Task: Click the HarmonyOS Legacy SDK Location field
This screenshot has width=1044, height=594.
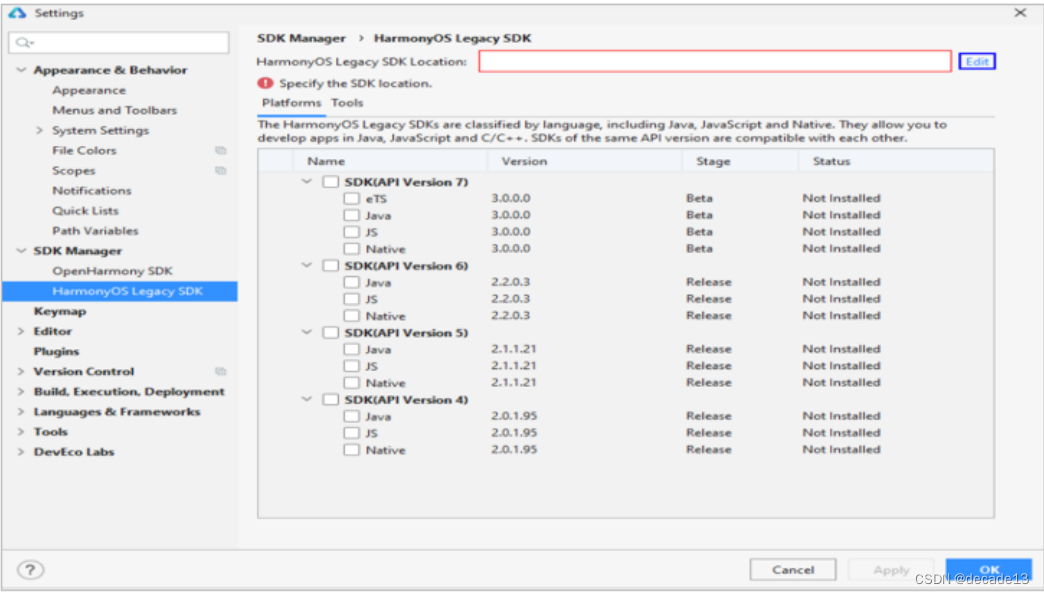Action: point(715,61)
